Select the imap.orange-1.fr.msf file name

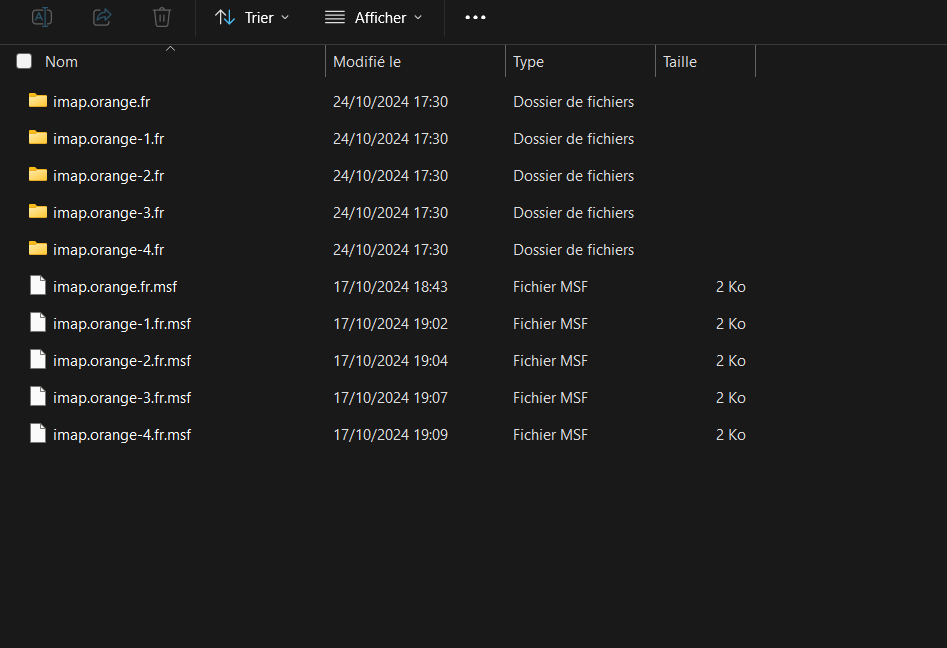pos(122,323)
